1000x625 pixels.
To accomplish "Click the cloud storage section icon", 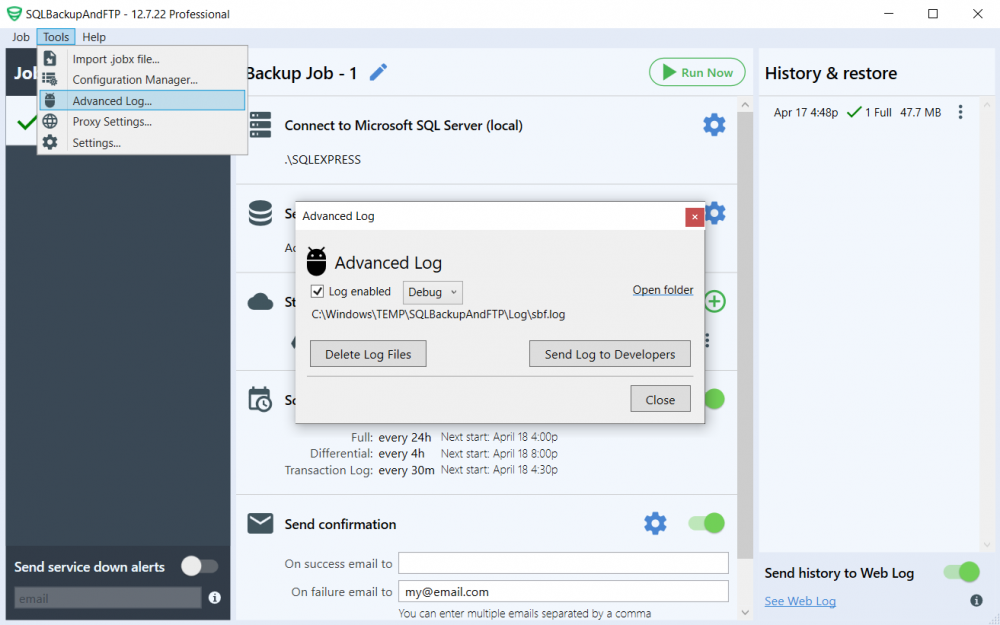I will [x=260, y=301].
